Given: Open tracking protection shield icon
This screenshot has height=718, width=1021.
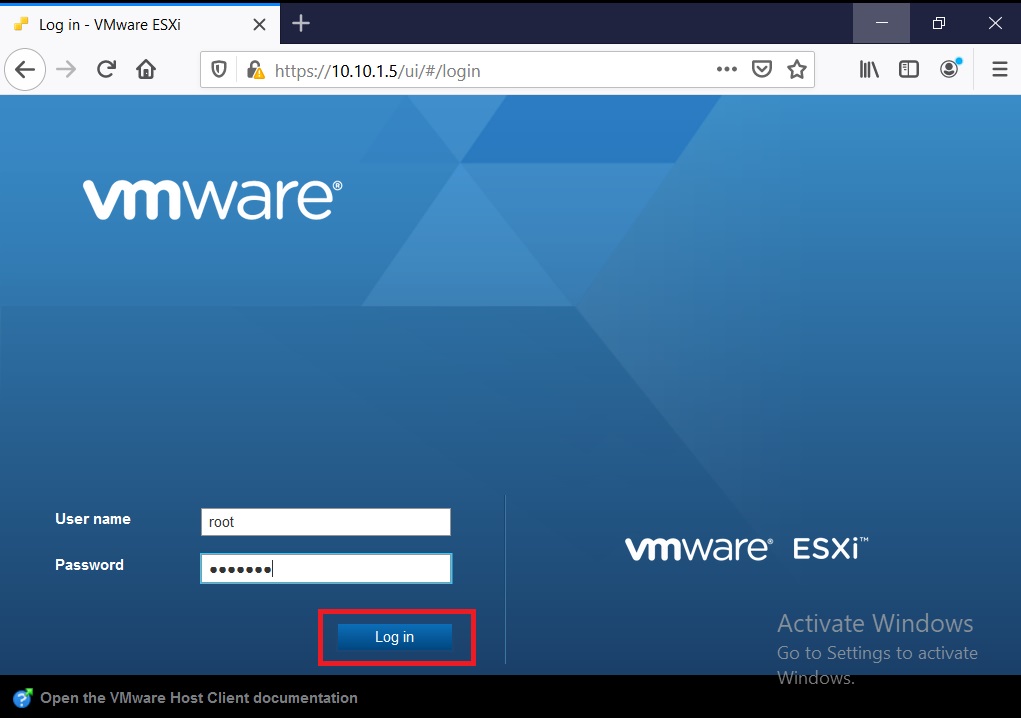Looking at the screenshot, I should click(219, 70).
